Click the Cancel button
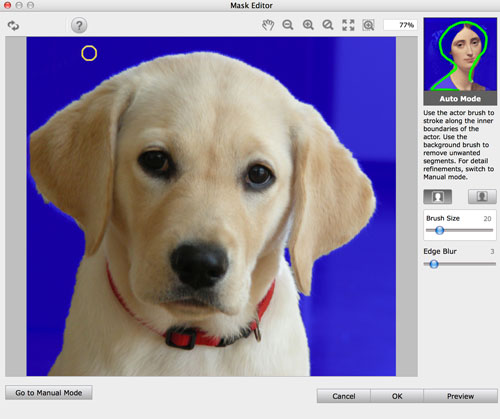Viewport: 500px width, 419px height. point(344,396)
